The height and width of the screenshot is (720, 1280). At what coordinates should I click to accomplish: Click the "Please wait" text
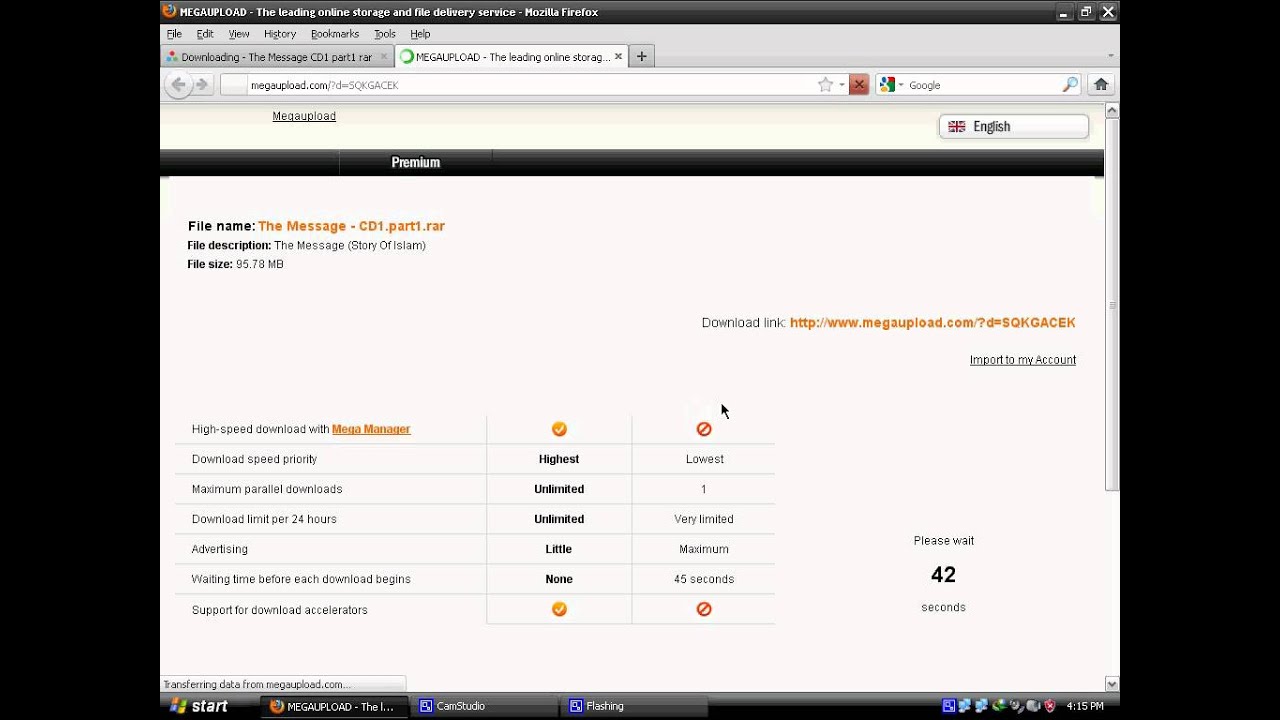click(x=944, y=541)
